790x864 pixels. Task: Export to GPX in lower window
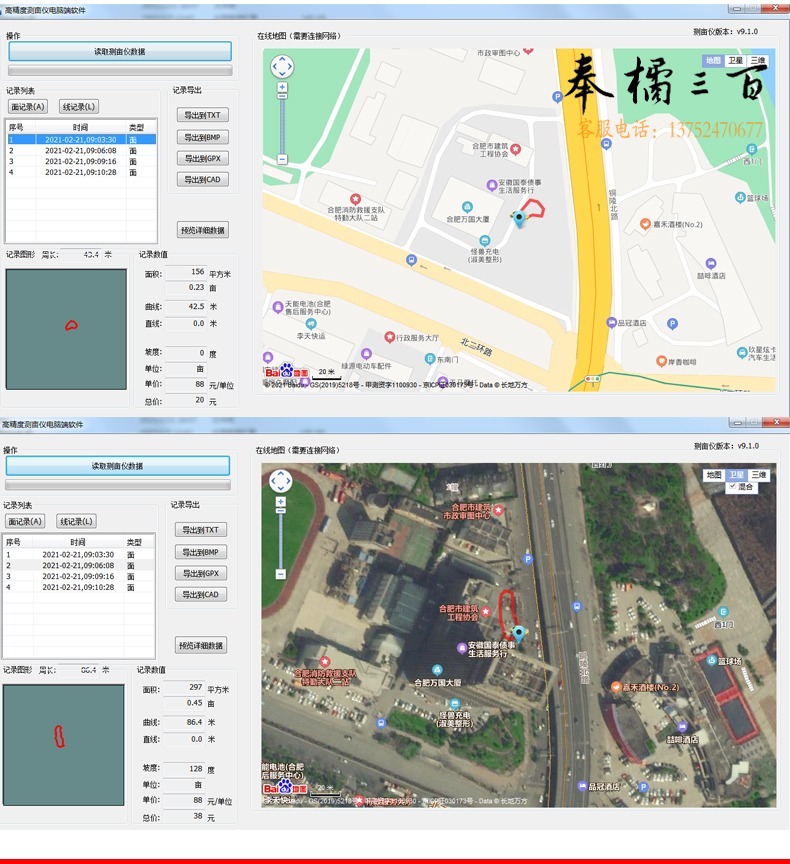pyautogui.click(x=201, y=573)
